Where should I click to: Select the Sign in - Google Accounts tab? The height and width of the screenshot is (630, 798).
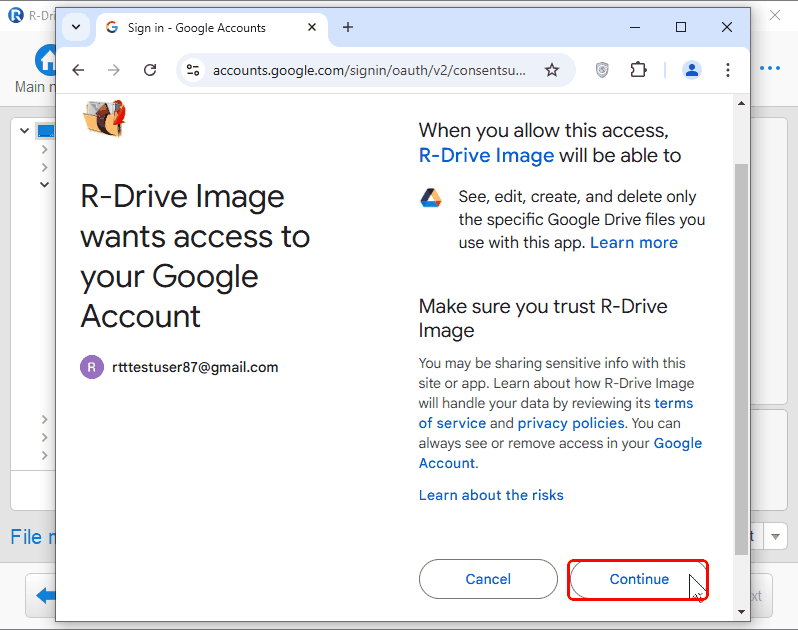point(212,27)
